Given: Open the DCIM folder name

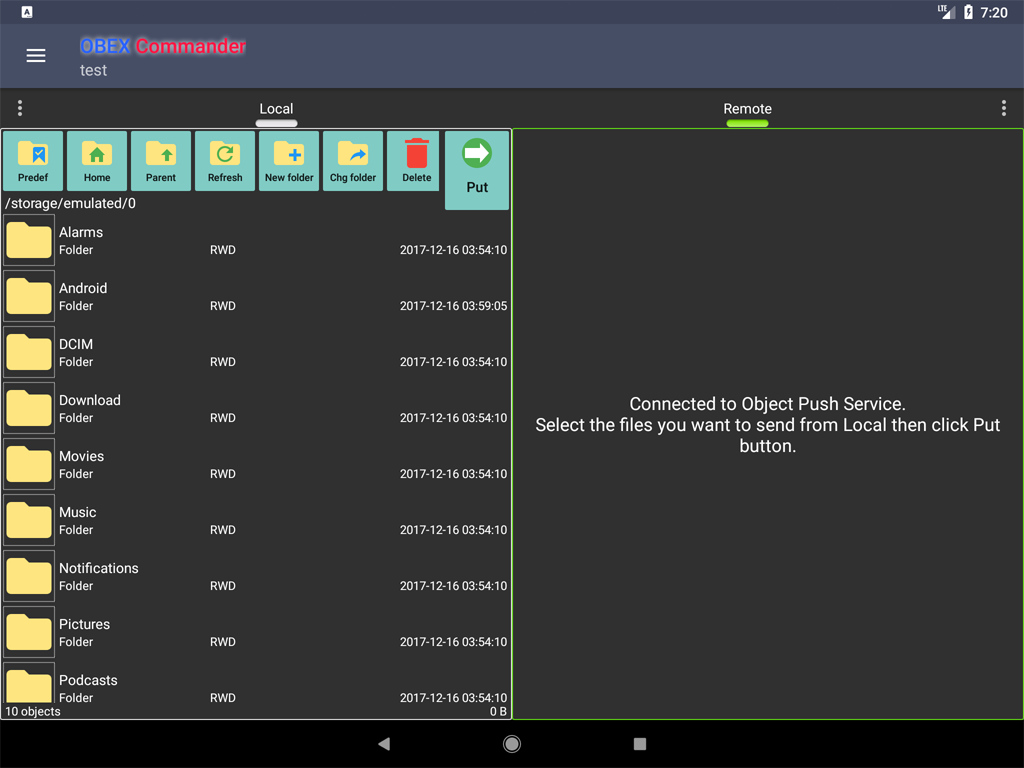Looking at the screenshot, I should click(76, 344).
